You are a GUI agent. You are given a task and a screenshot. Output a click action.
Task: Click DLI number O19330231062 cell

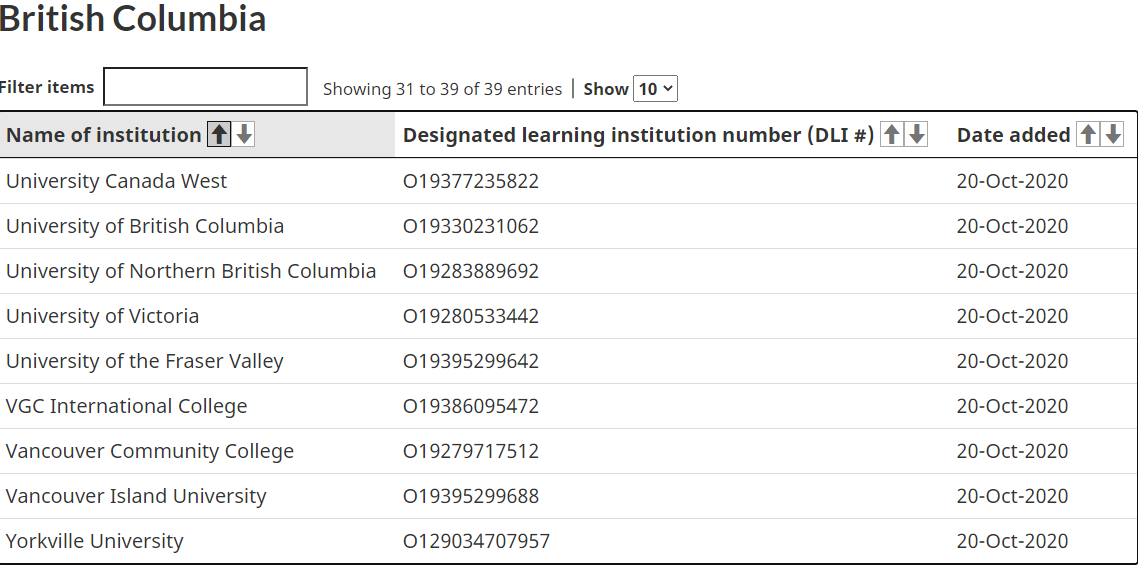coord(471,226)
